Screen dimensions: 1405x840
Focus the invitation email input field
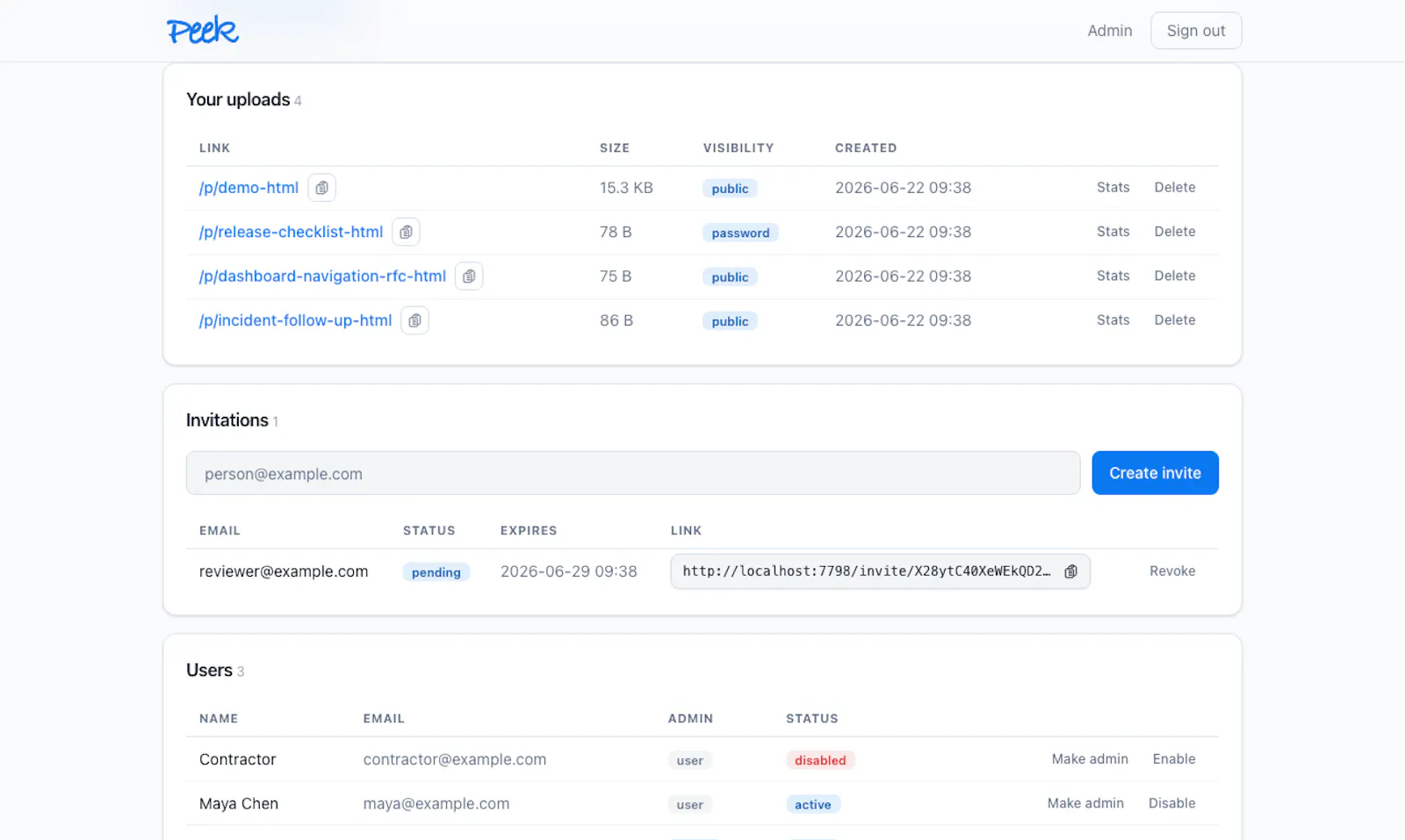(x=633, y=473)
